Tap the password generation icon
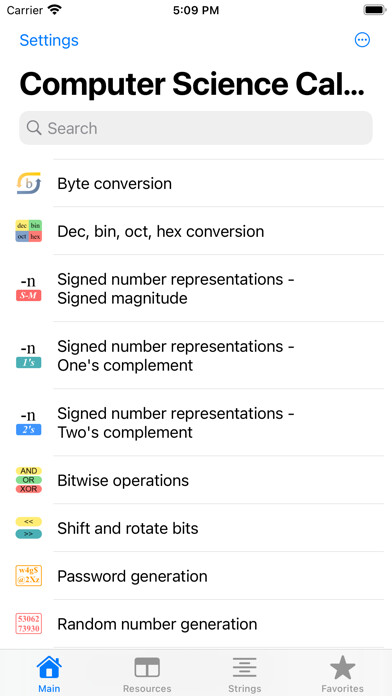392x696 pixels. [29, 576]
